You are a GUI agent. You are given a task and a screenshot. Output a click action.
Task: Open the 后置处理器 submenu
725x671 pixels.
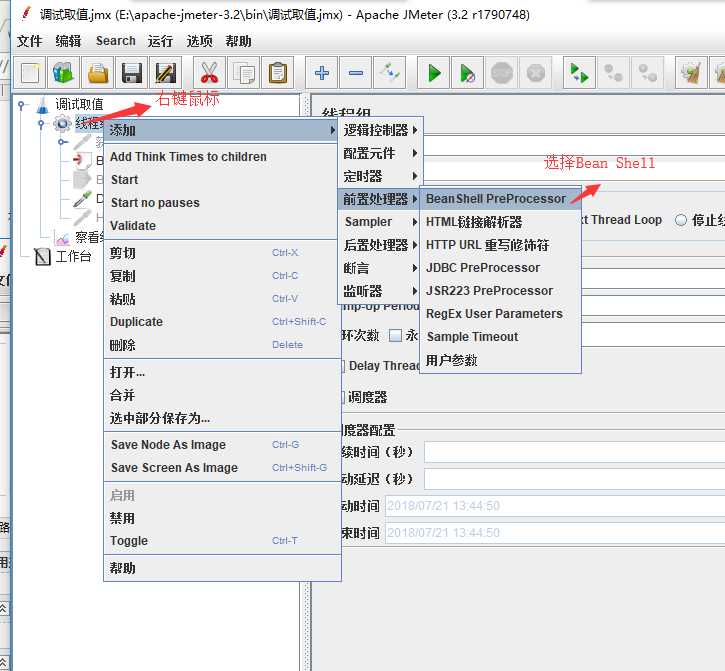point(380,245)
